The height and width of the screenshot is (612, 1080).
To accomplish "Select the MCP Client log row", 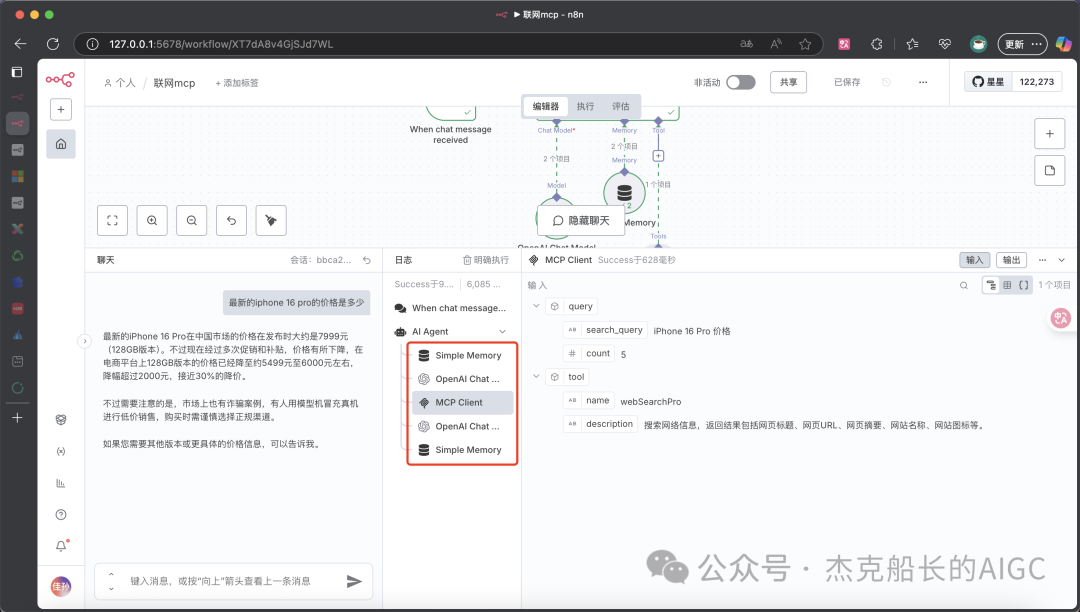I will pos(463,403).
